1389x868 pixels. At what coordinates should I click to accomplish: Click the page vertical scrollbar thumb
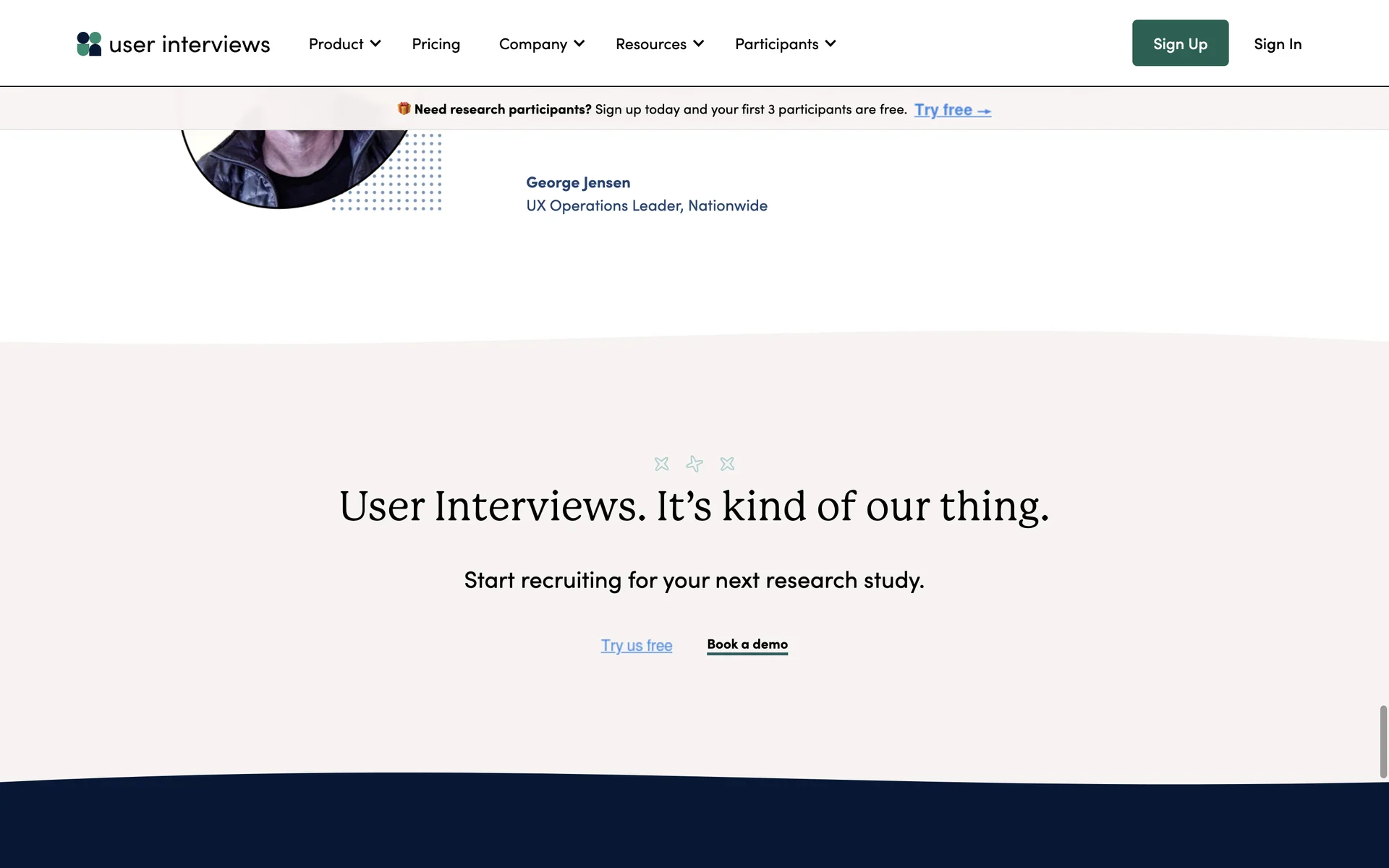1383,741
